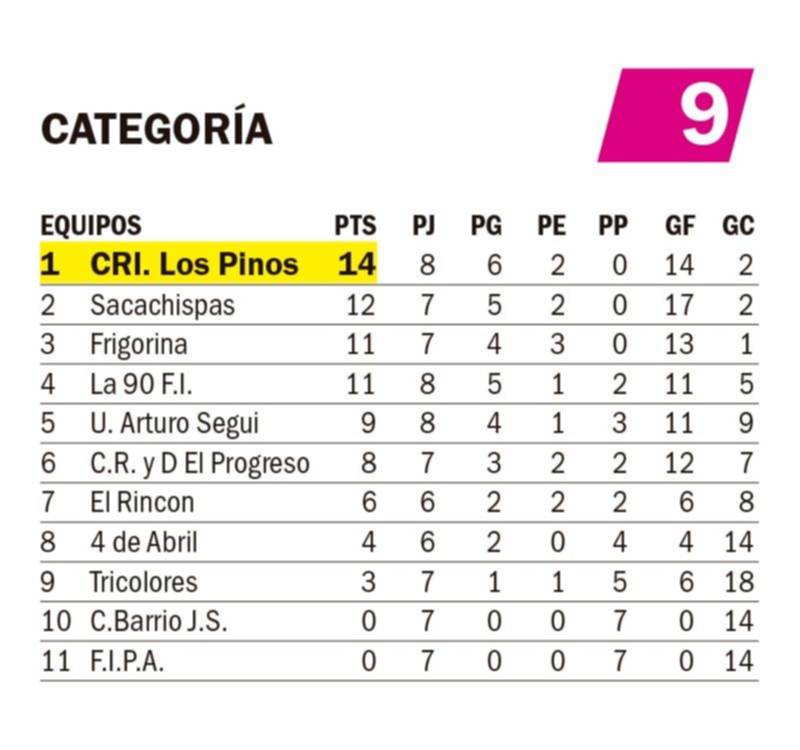The width and height of the screenshot is (800, 750).
Task: Click the 4 de Abril team name
Action: [x=144, y=542]
